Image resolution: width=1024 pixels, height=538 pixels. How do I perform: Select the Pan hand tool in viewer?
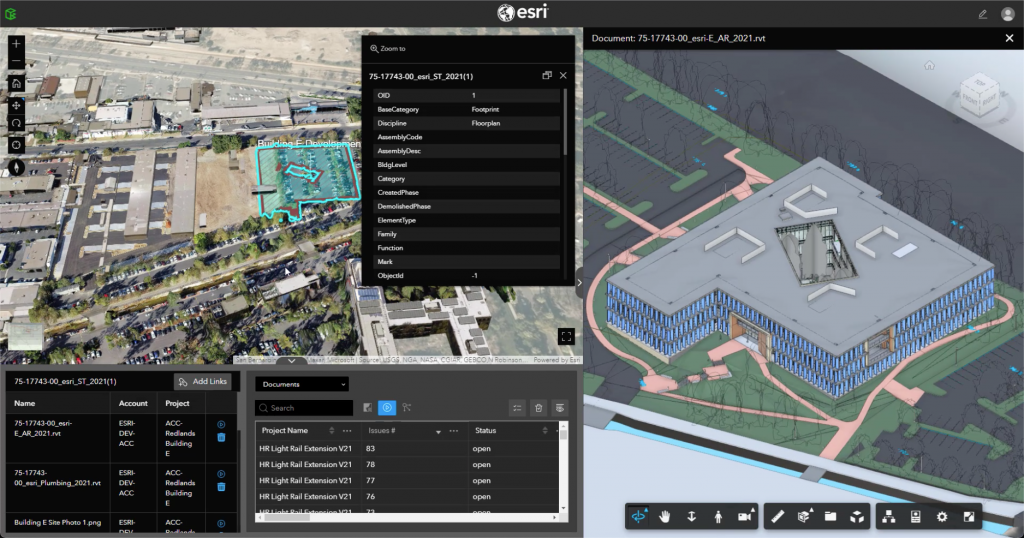tap(665, 516)
